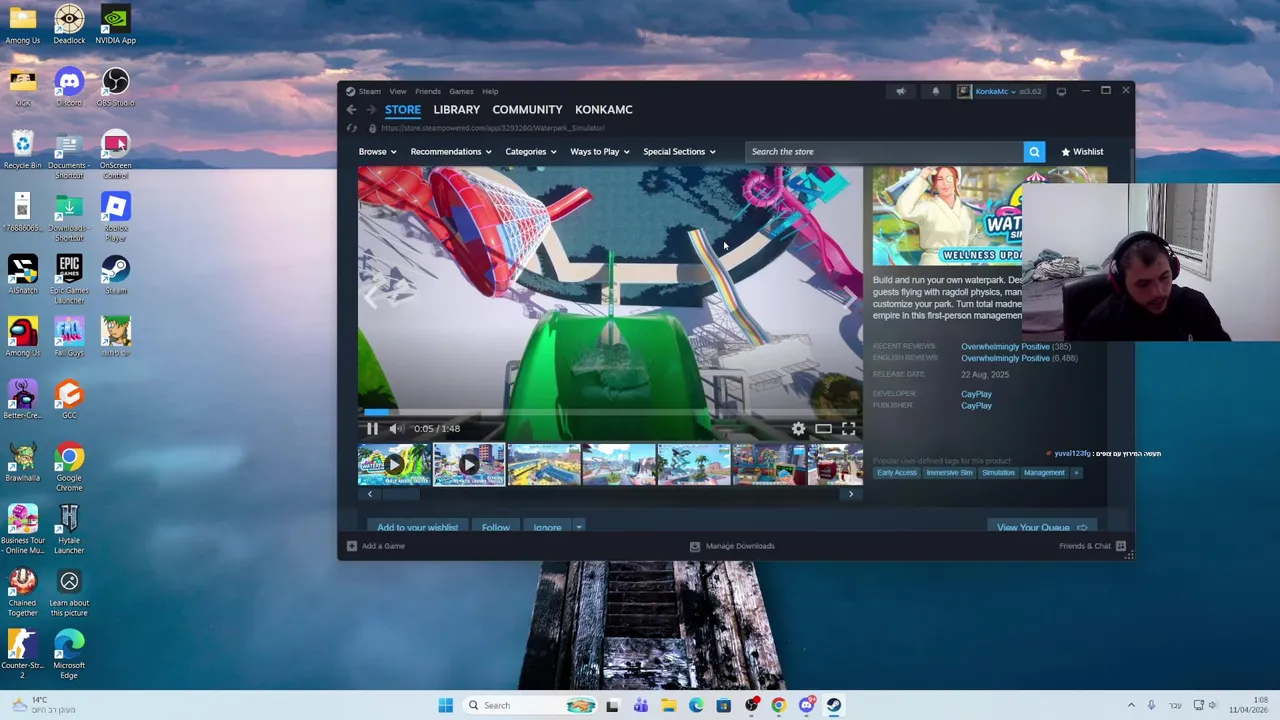Open the Epic Games Launcher shortcut
The image size is (1280, 720).
click(x=69, y=280)
